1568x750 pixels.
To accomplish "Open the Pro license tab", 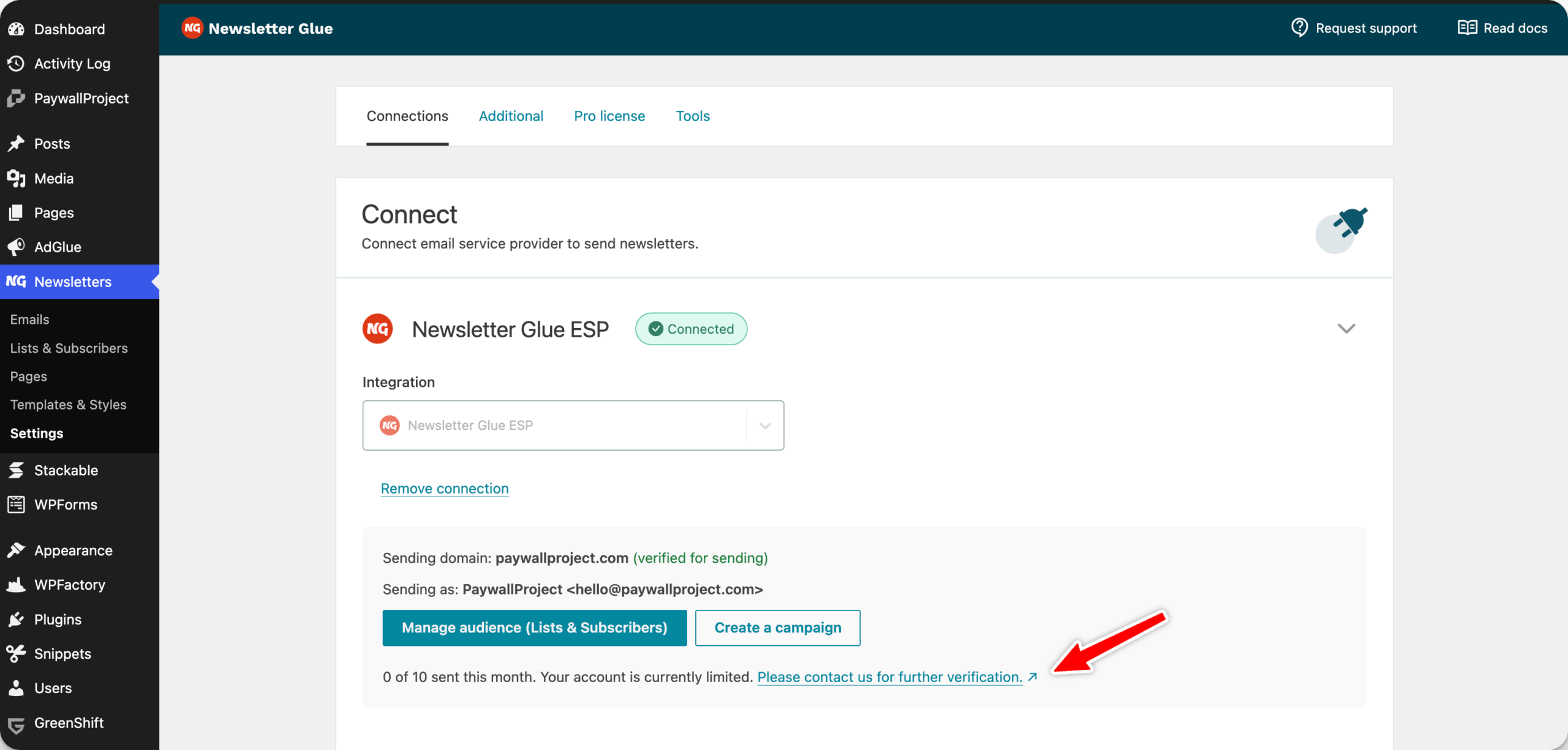I will pyautogui.click(x=609, y=116).
